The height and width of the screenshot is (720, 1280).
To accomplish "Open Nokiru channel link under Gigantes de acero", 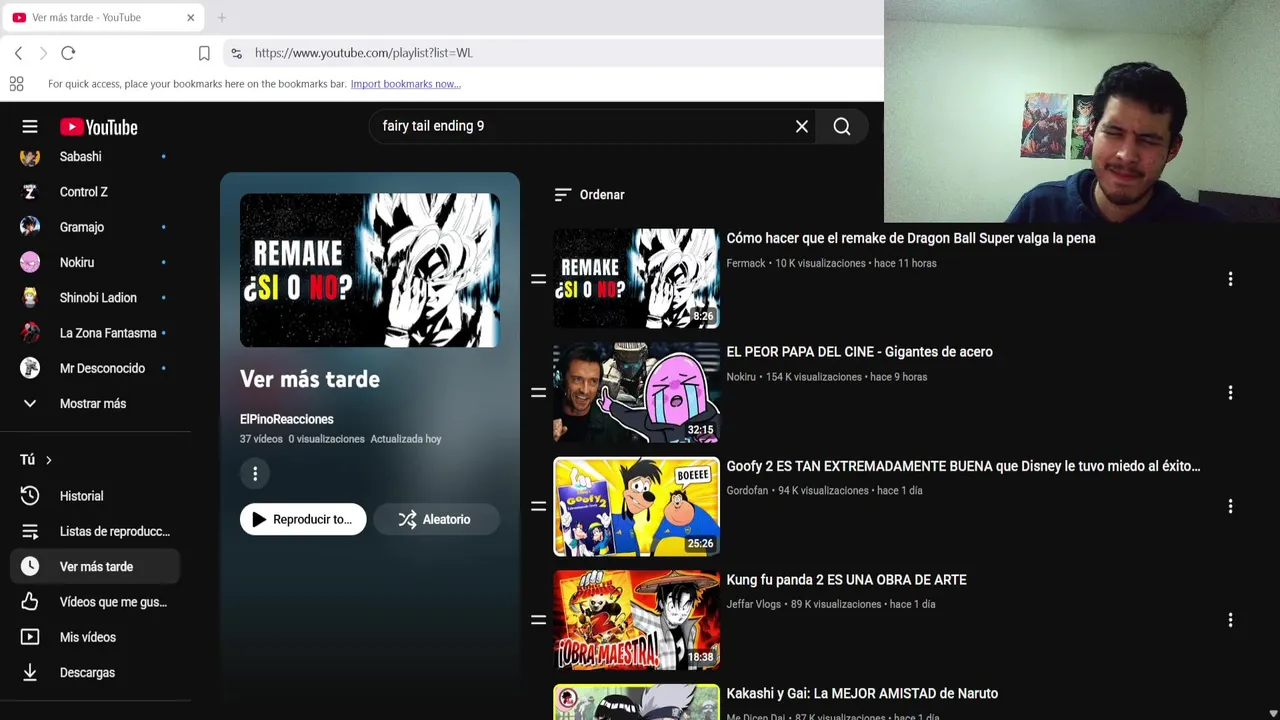I will coord(741,377).
